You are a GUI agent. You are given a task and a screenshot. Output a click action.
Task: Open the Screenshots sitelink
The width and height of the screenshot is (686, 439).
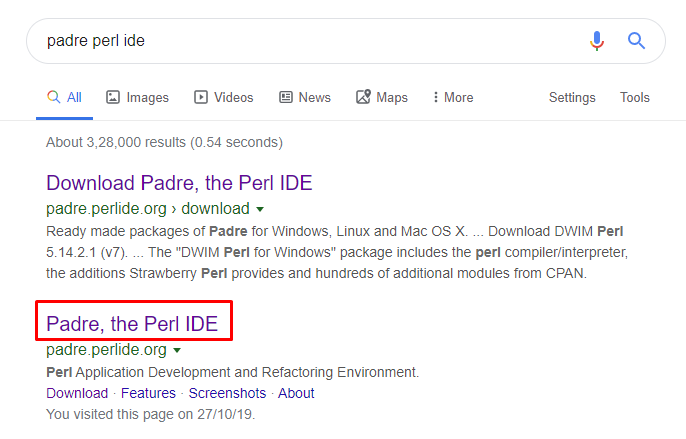[x=227, y=393]
